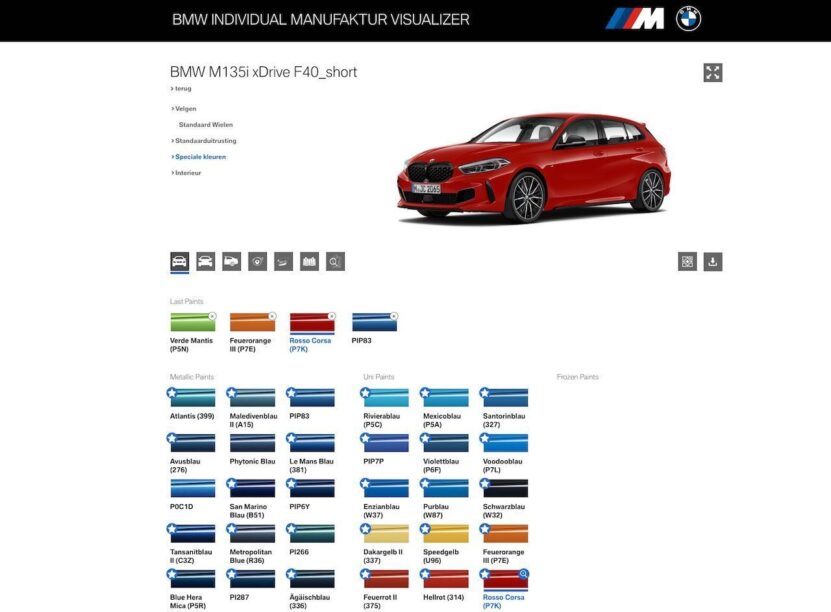Expand the Interieur section
831x612 pixels.
click(186, 173)
